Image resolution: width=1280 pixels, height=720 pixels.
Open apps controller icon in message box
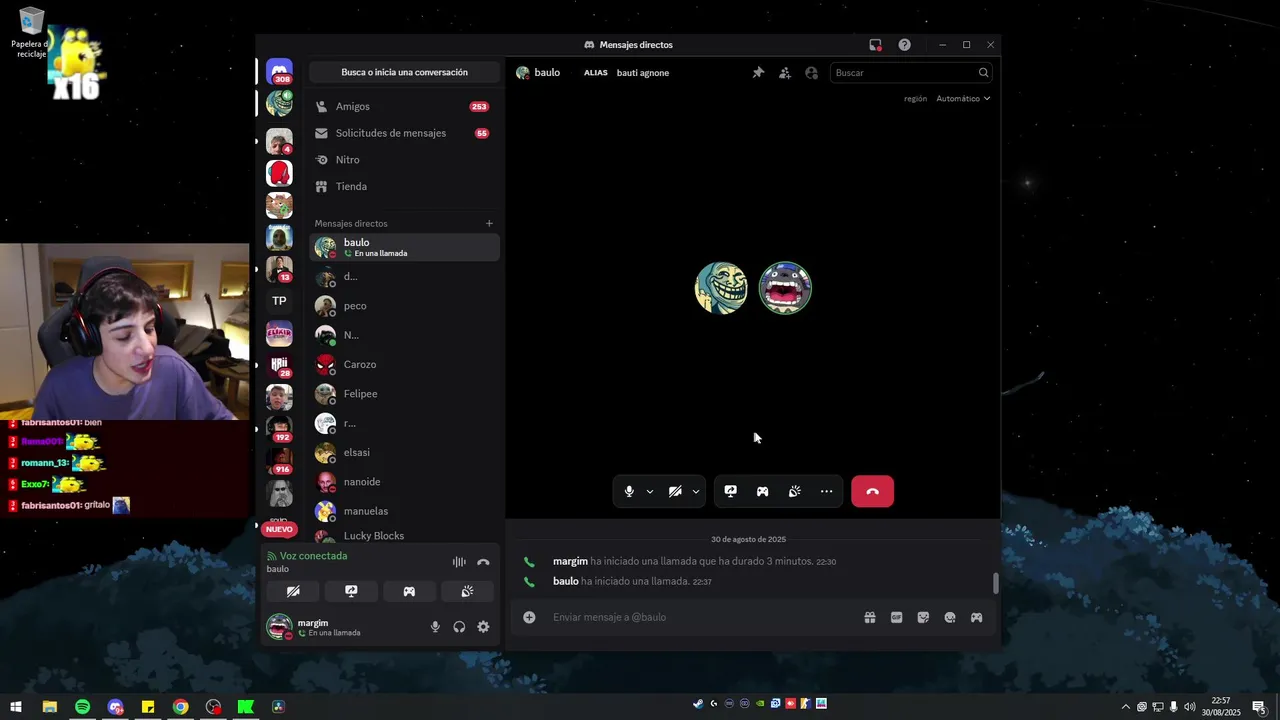[x=976, y=617]
